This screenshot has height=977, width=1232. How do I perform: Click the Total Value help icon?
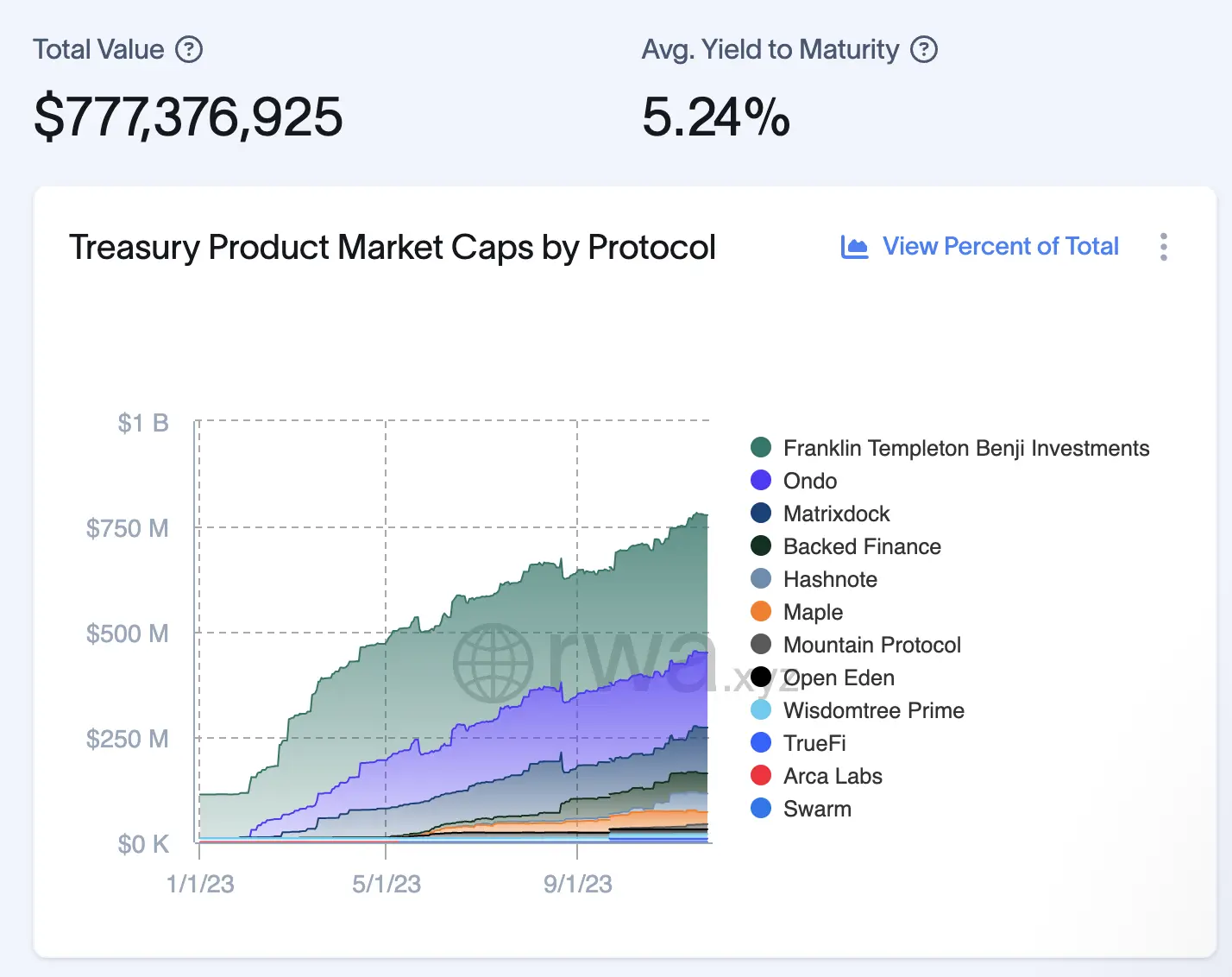tap(189, 49)
